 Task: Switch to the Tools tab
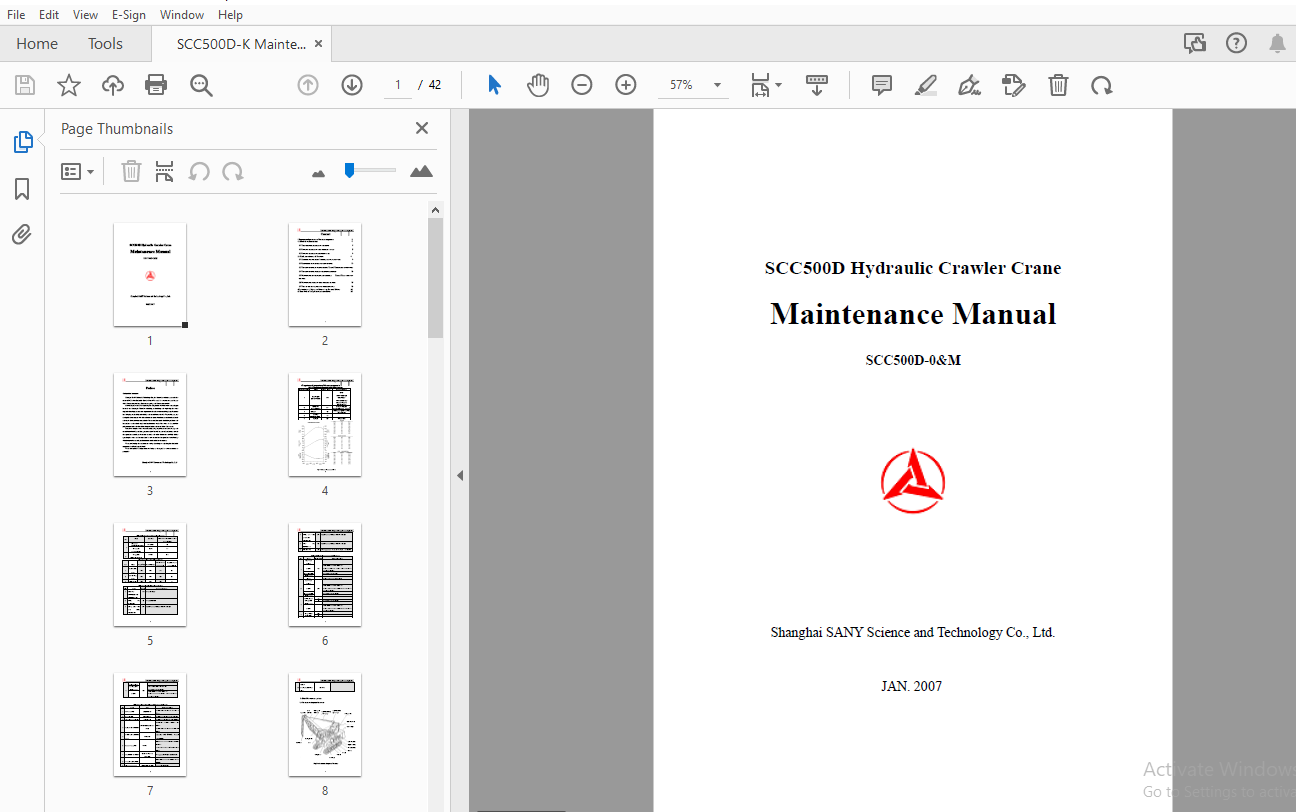(x=105, y=43)
